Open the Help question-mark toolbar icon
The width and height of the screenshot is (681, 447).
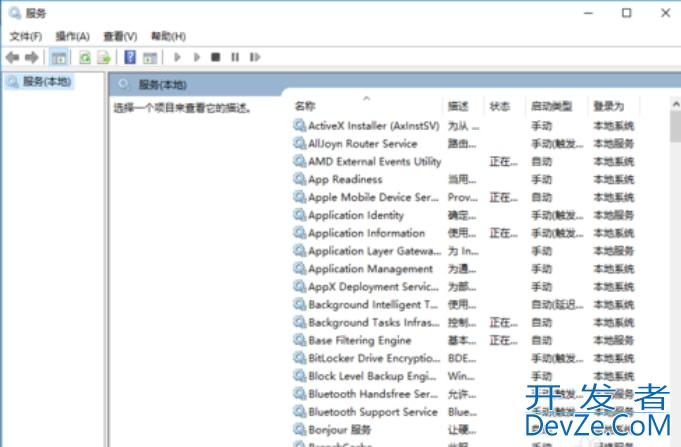coord(130,57)
